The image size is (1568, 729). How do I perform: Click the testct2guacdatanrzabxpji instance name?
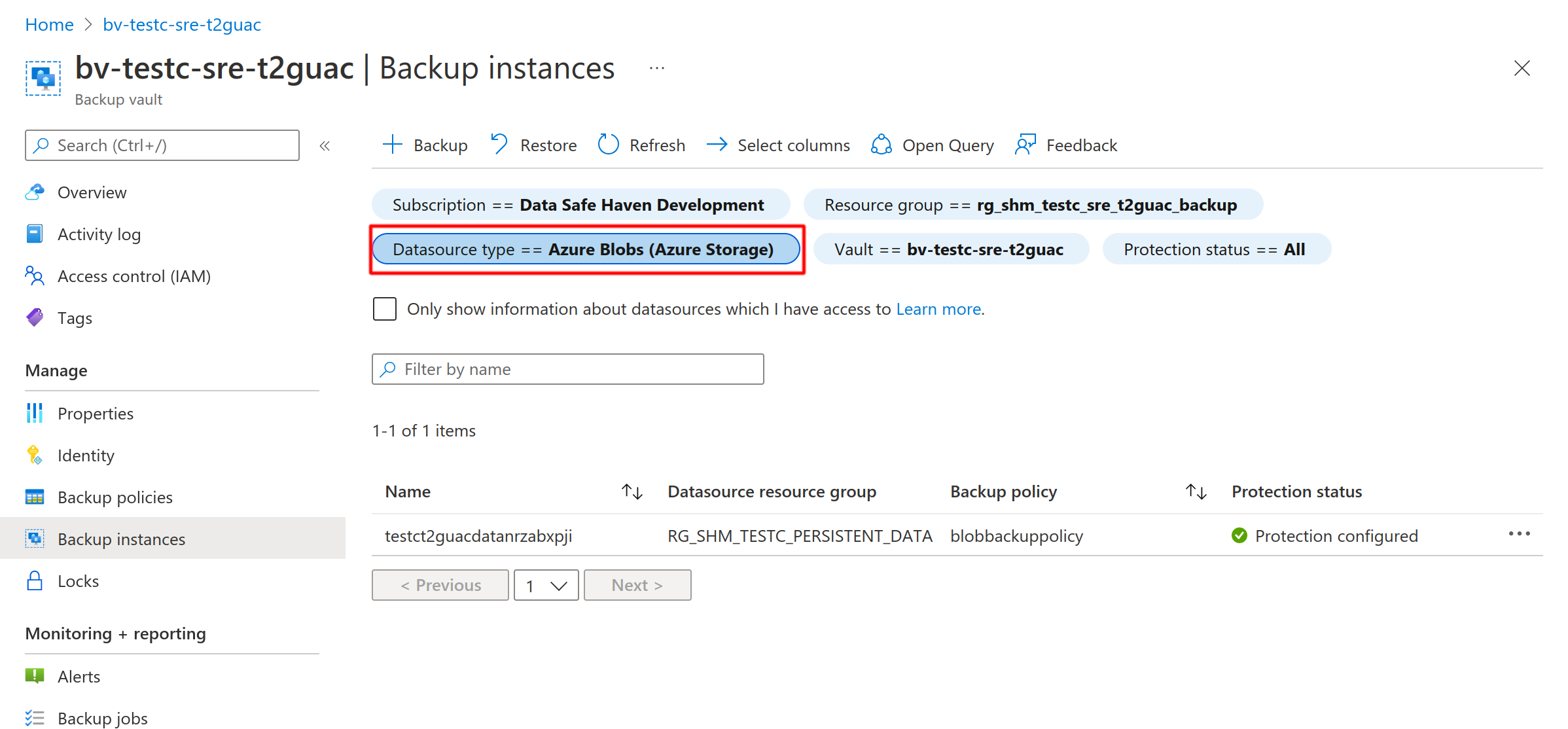click(478, 536)
